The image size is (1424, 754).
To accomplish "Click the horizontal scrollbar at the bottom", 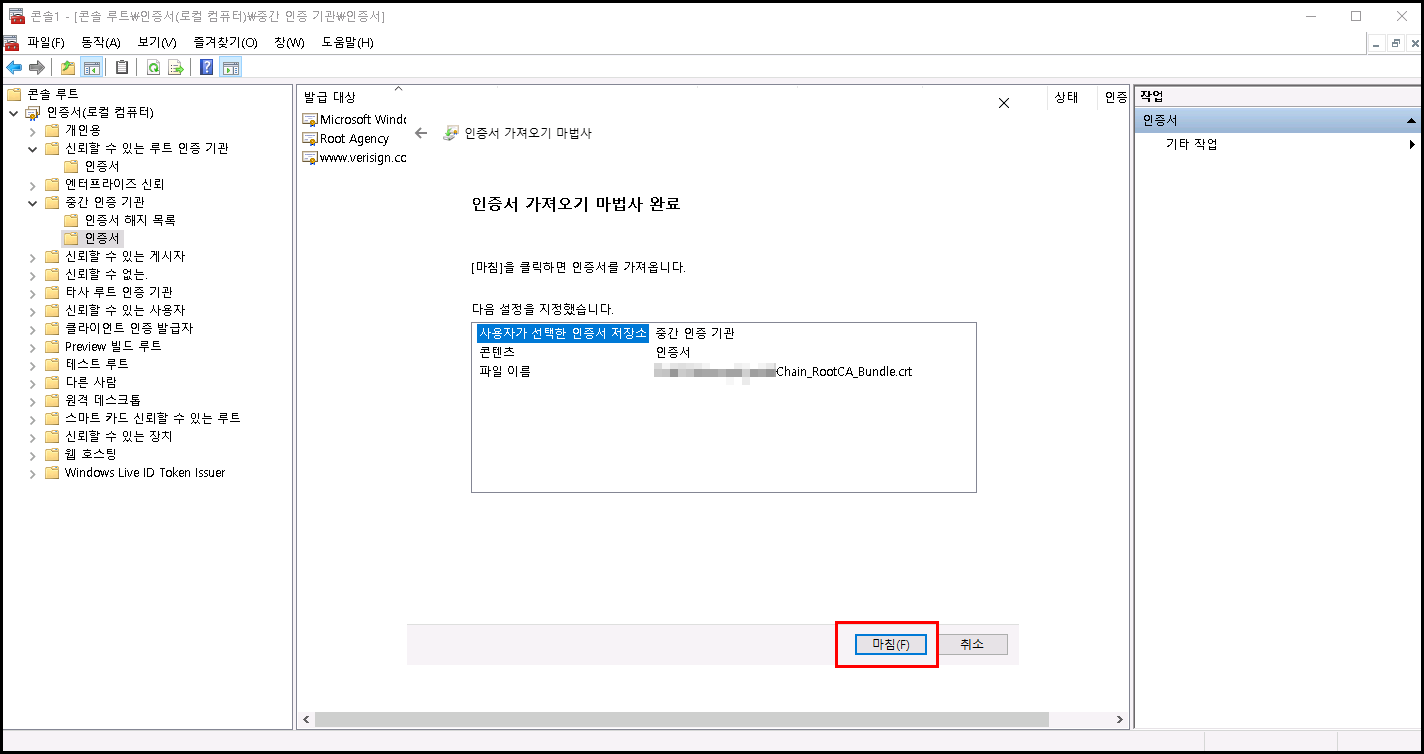I will (680, 719).
